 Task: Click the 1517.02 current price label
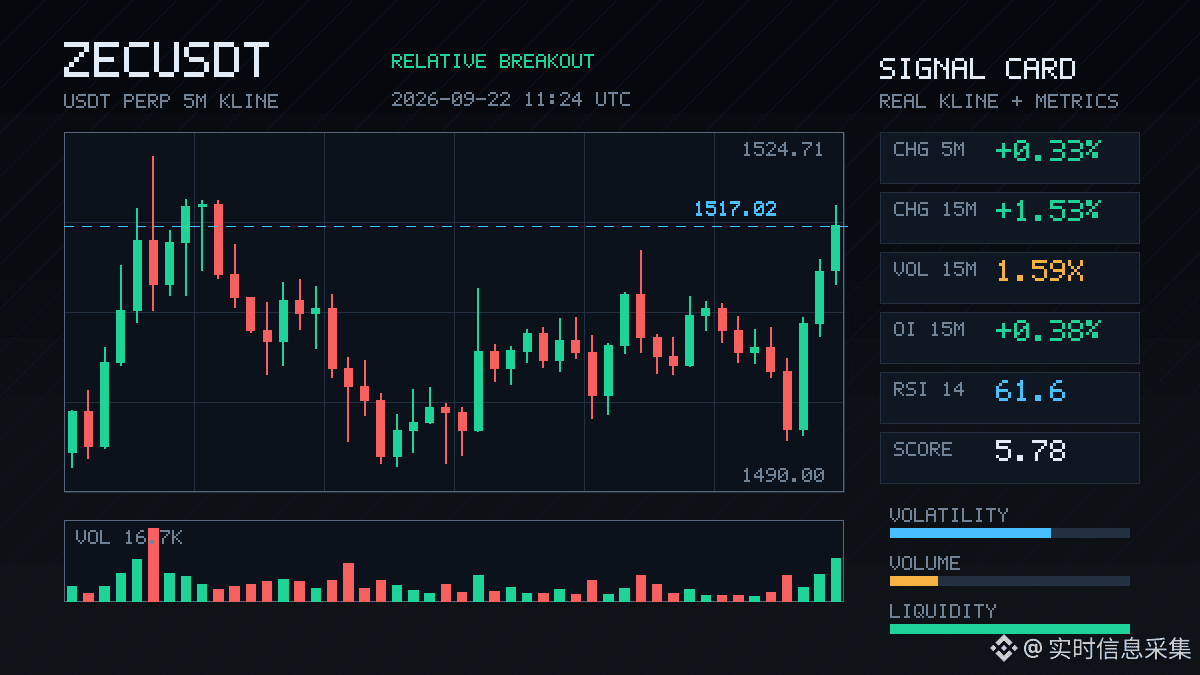click(x=735, y=209)
